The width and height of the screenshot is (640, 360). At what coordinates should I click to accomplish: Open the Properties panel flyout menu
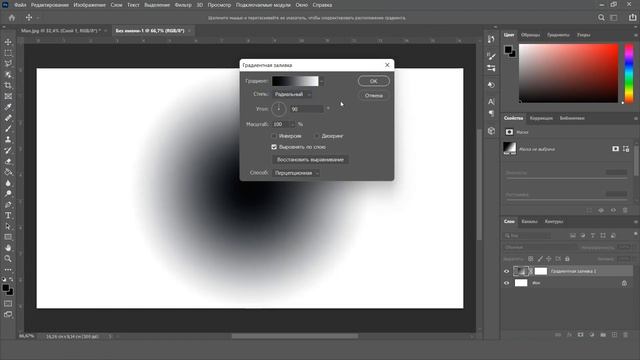click(636, 118)
